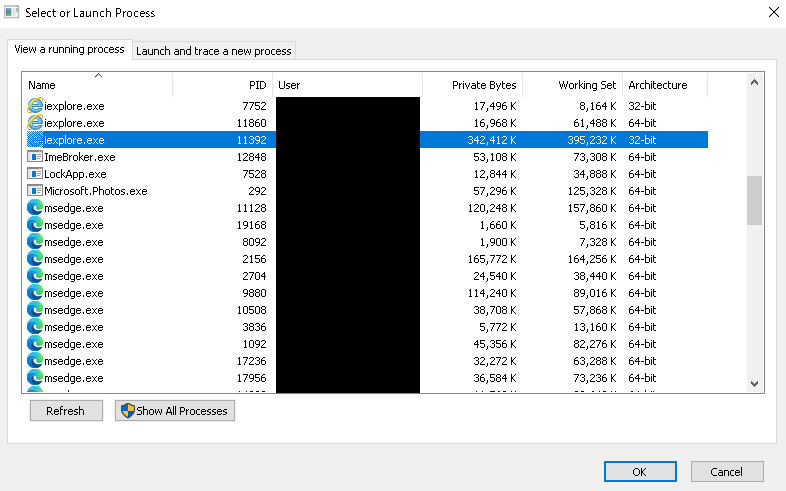Image resolution: width=786 pixels, height=491 pixels.
Task: Confirm the selection with OK
Action: 640,471
